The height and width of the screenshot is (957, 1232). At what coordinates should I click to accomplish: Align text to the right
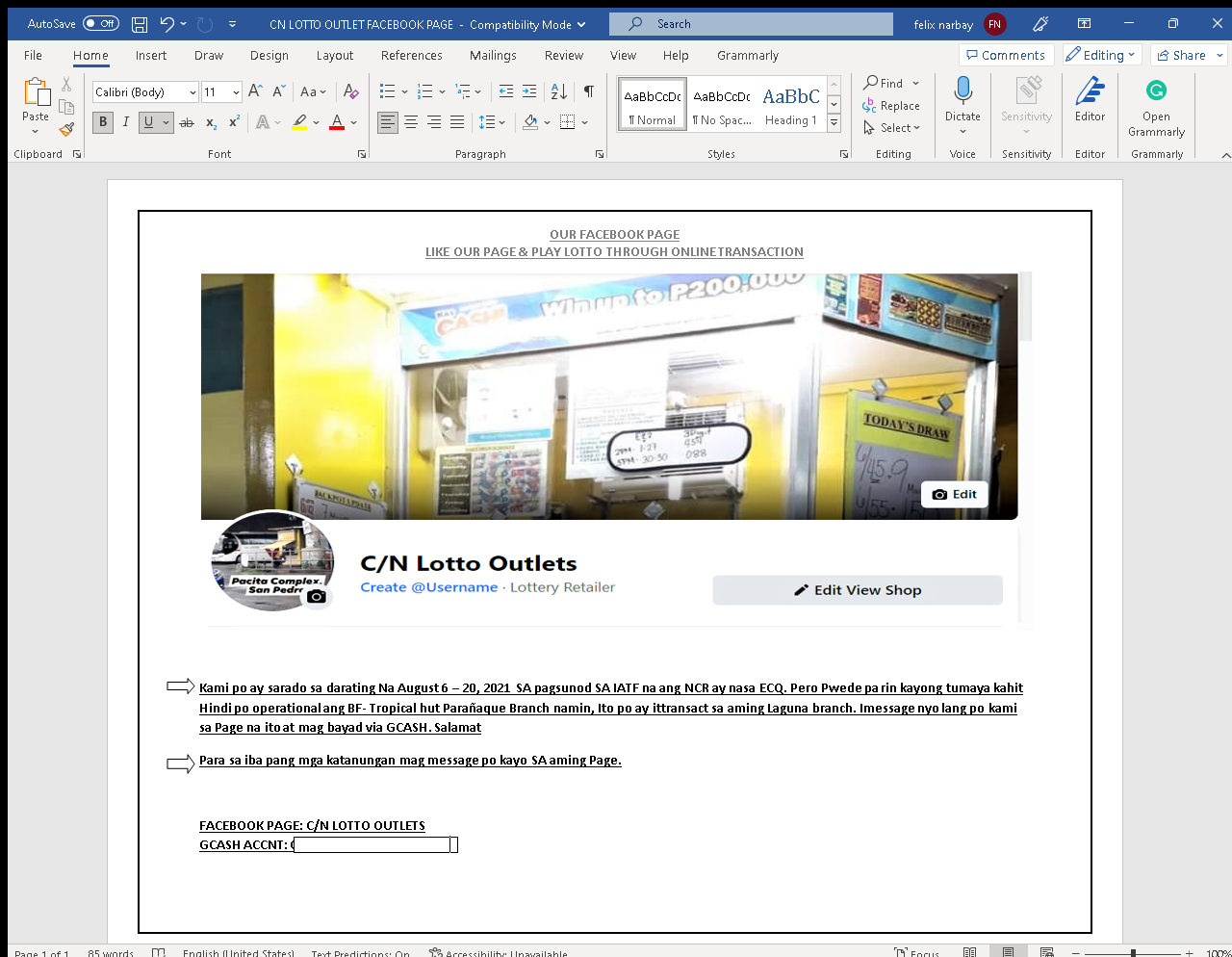pyautogui.click(x=434, y=122)
